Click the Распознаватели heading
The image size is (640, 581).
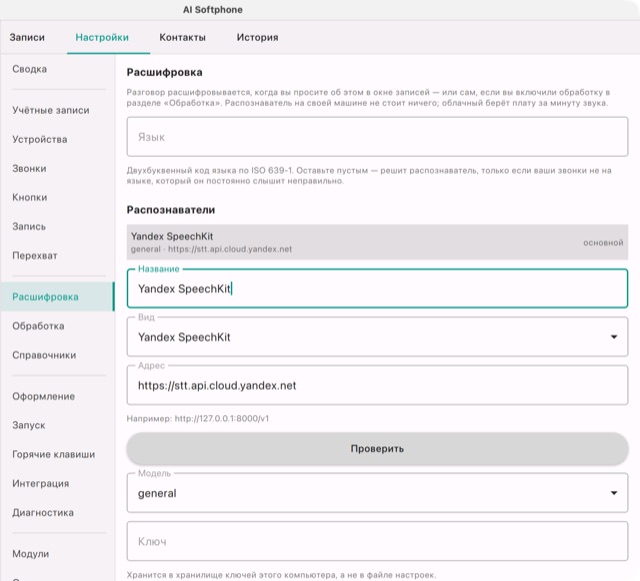(x=171, y=210)
